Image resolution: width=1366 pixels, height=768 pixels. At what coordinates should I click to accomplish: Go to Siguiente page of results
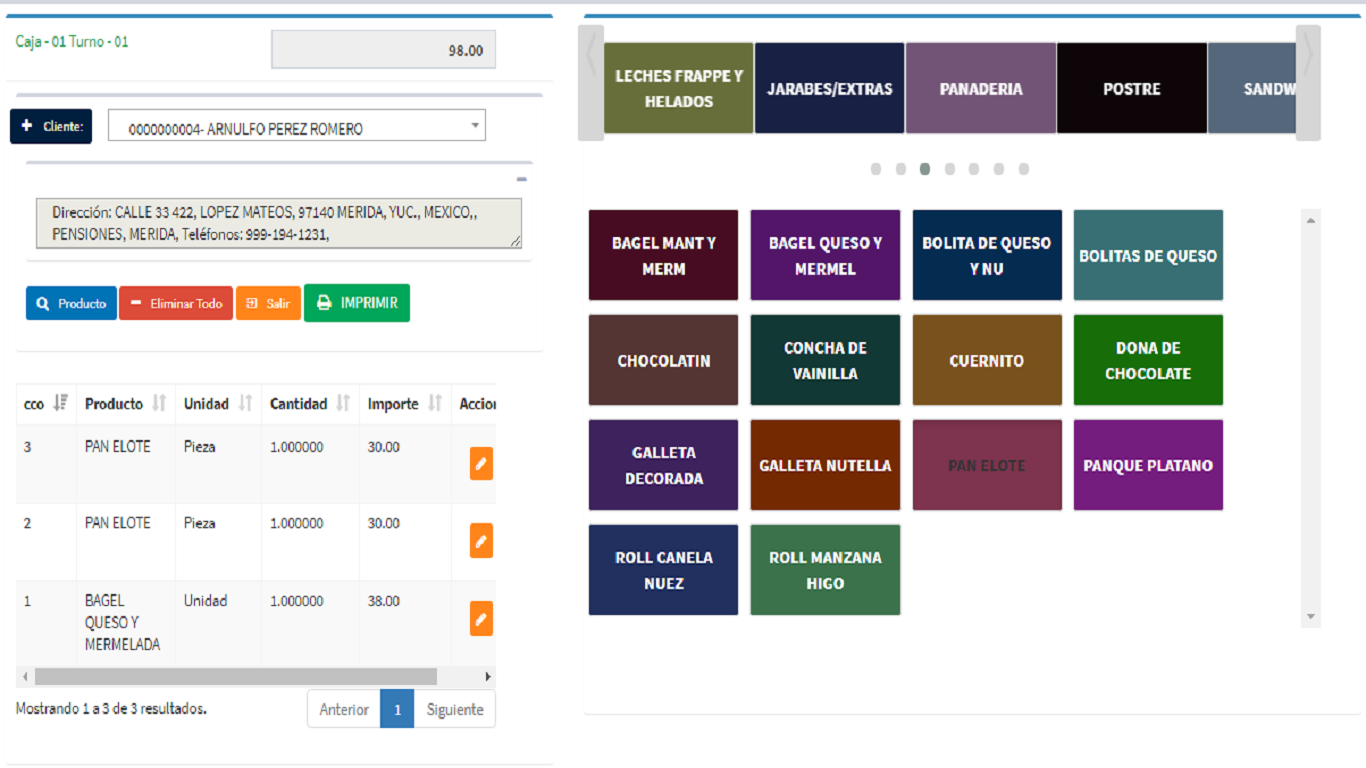click(454, 709)
